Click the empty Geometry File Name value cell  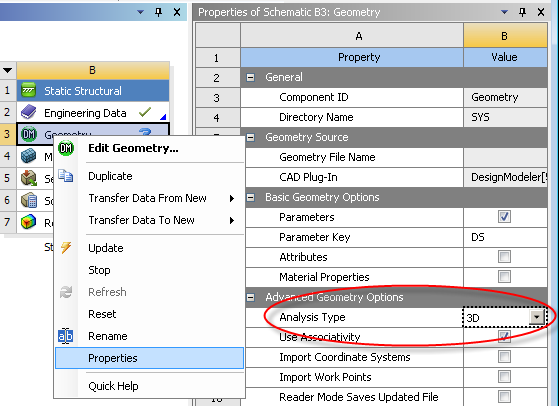coord(505,157)
